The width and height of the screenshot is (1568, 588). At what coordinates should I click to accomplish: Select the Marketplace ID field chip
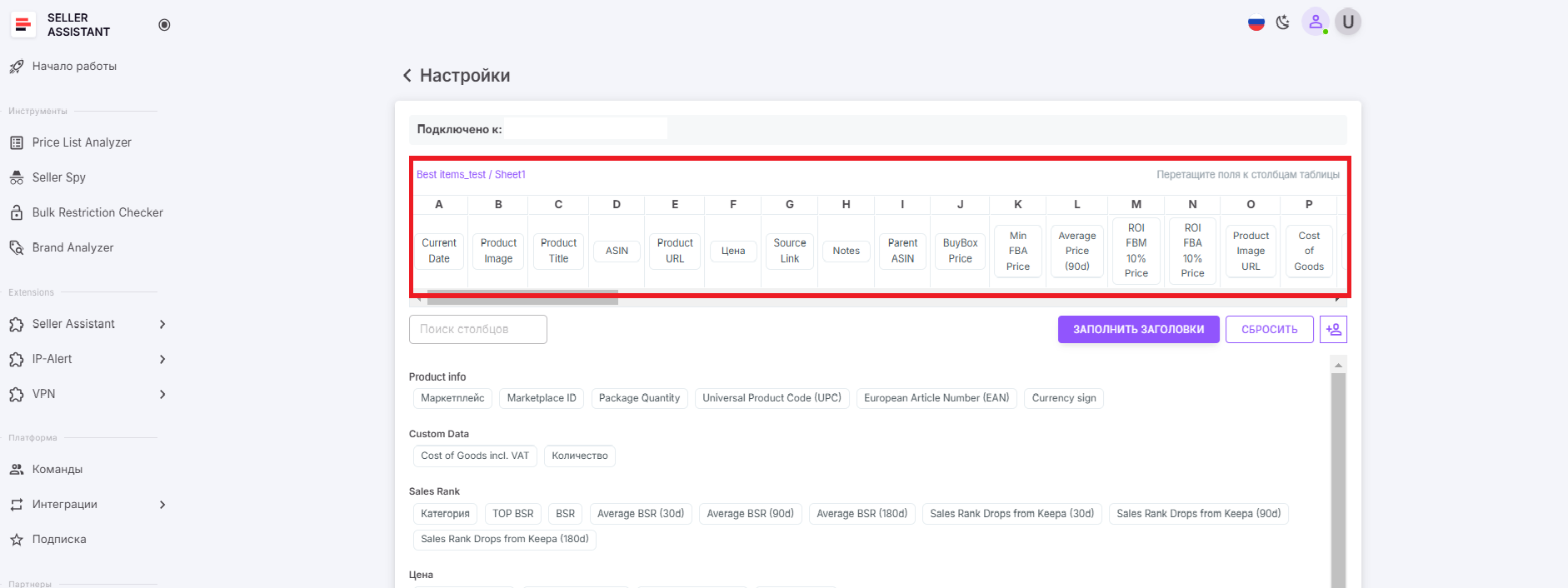click(542, 398)
